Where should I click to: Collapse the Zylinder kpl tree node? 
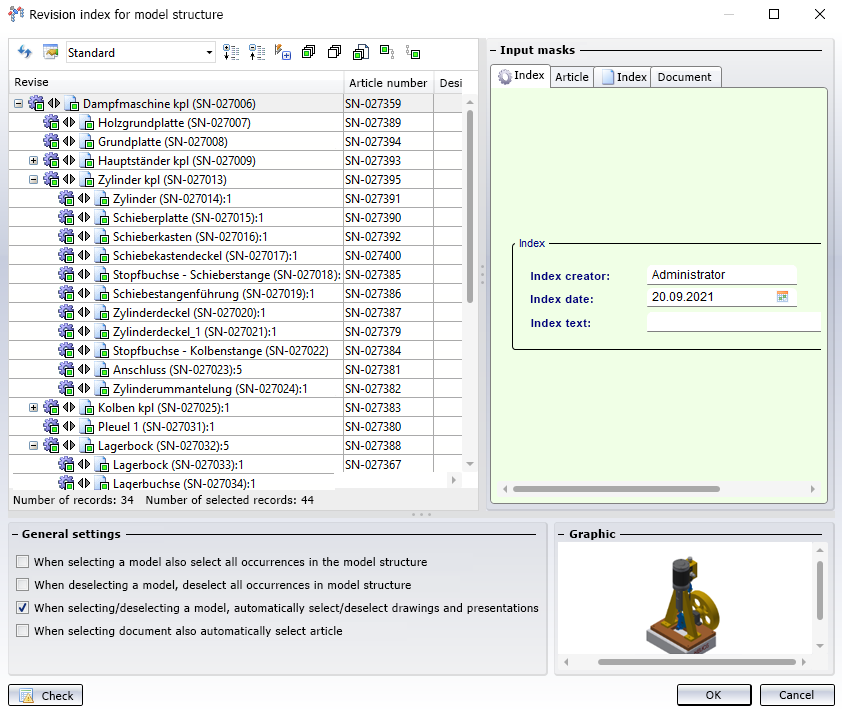tap(33, 180)
